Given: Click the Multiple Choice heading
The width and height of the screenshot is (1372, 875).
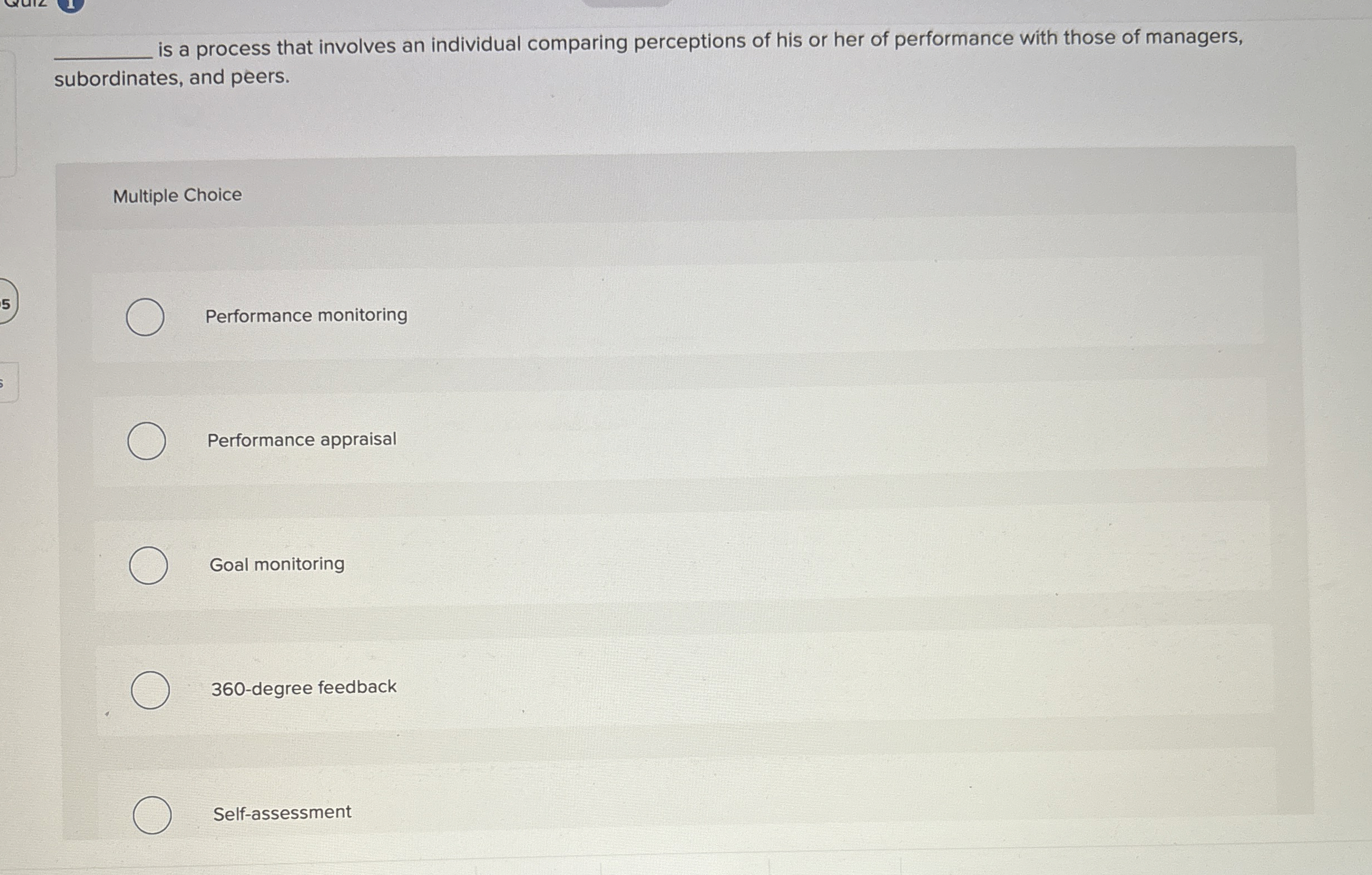Looking at the screenshot, I should pos(177,195).
